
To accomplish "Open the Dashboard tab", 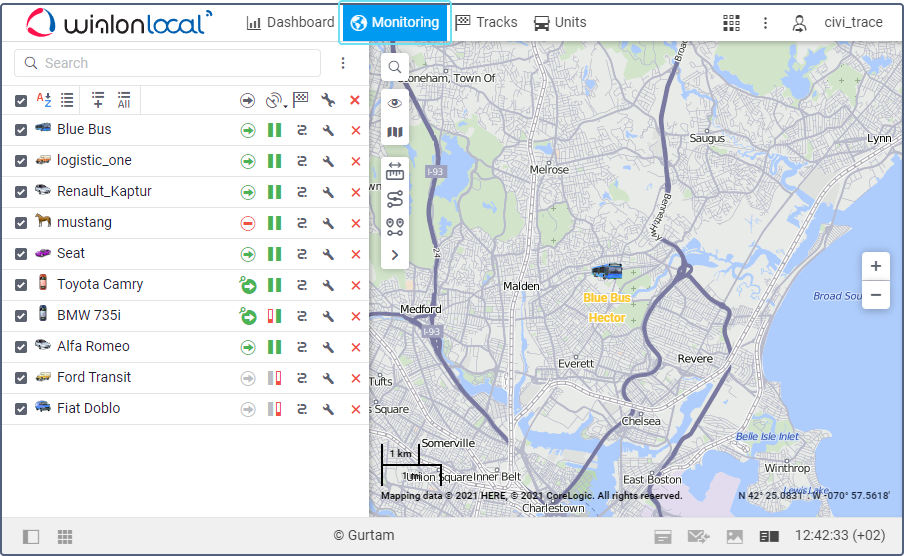I will click(290, 22).
